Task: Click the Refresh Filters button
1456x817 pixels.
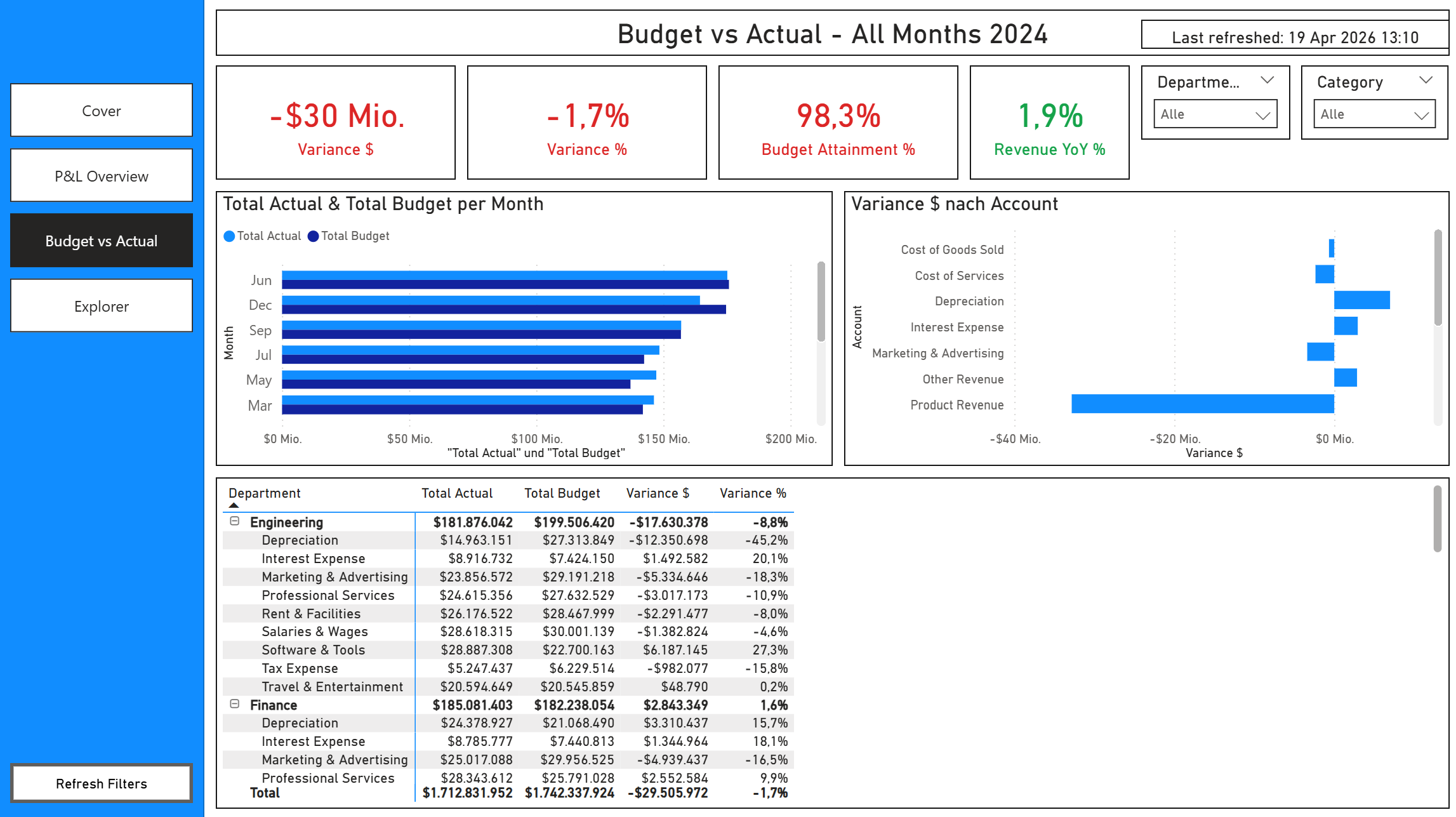Action: (x=101, y=783)
